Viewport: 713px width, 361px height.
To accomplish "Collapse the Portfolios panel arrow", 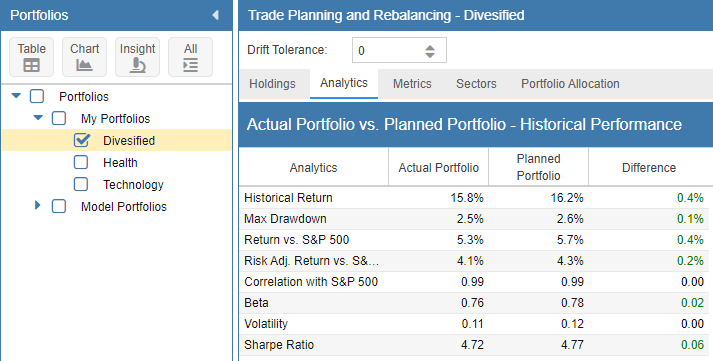I will point(216,15).
